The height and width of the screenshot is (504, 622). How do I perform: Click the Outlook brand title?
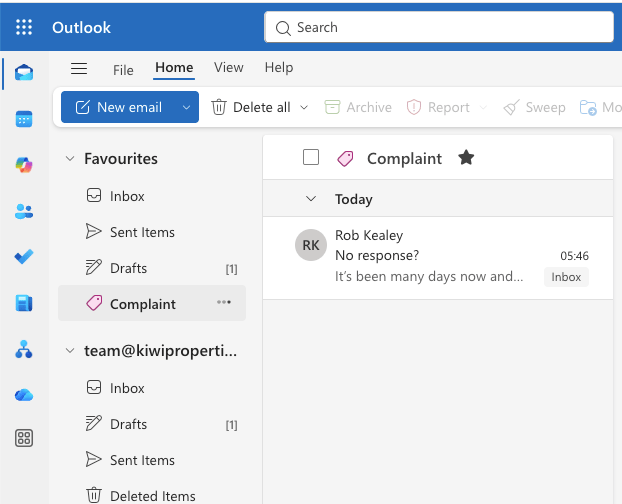click(81, 27)
